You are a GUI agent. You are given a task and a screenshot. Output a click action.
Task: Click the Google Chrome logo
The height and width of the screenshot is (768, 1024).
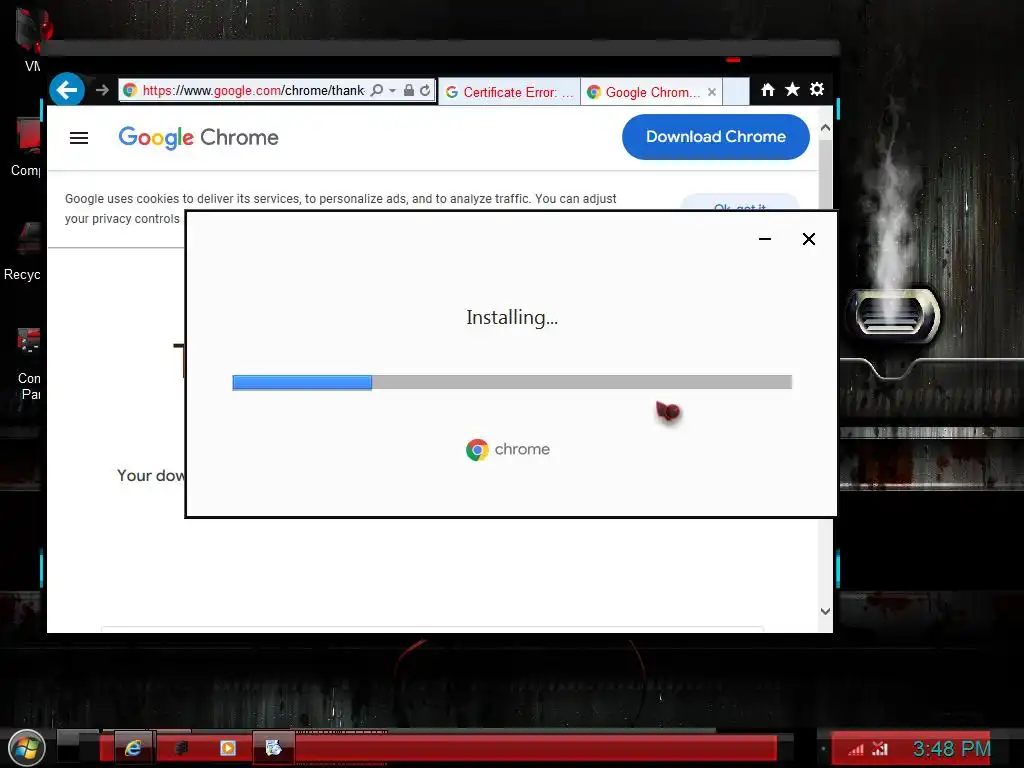[x=199, y=138]
